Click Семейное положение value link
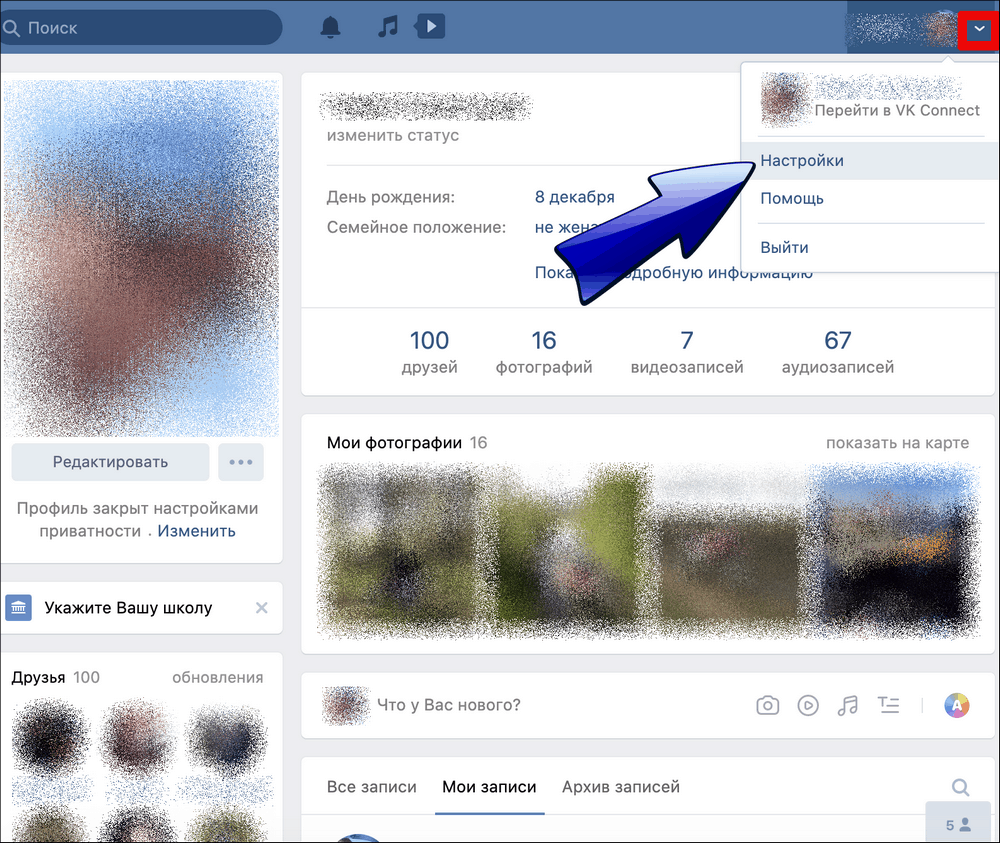The width and height of the screenshot is (1000, 843). [566, 227]
